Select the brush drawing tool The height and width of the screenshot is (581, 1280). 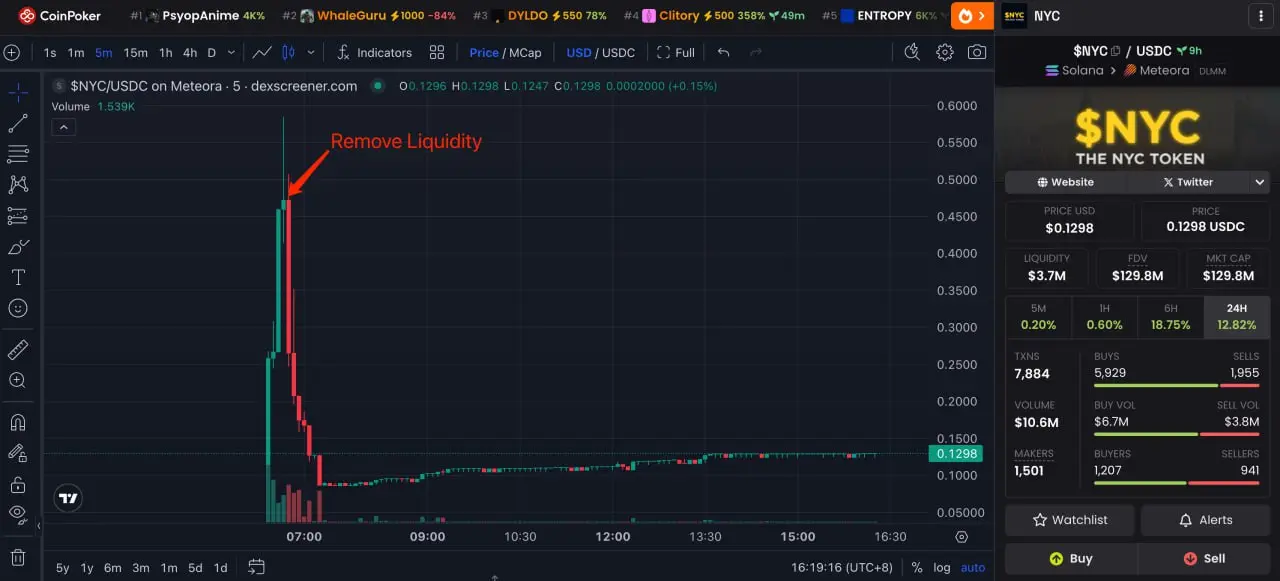17,247
